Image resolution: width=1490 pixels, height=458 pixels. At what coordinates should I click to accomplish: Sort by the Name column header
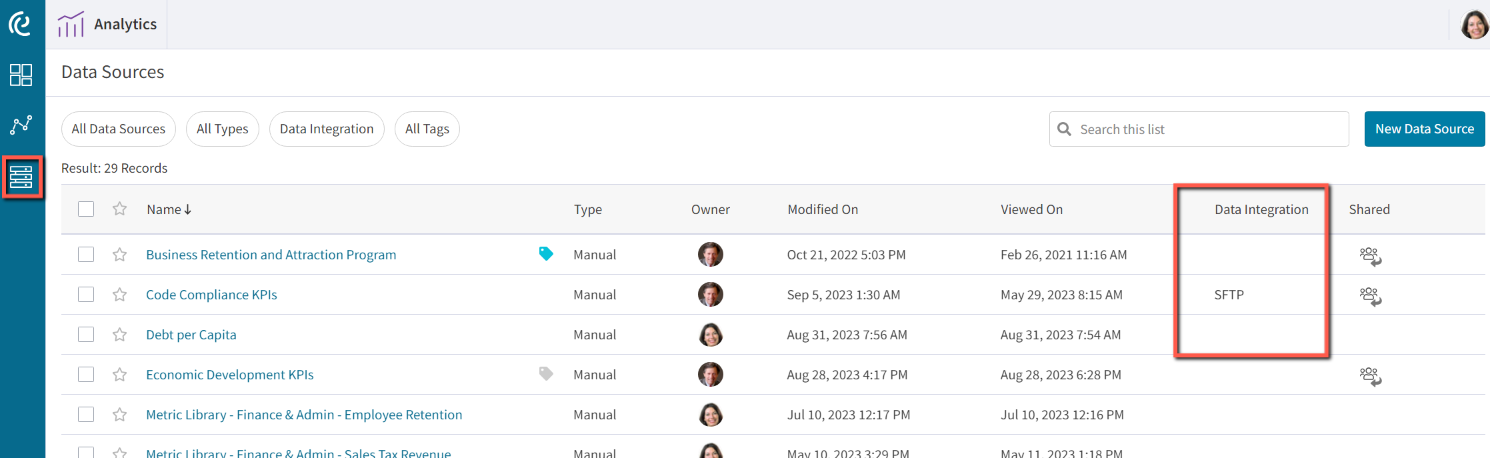tap(169, 209)
